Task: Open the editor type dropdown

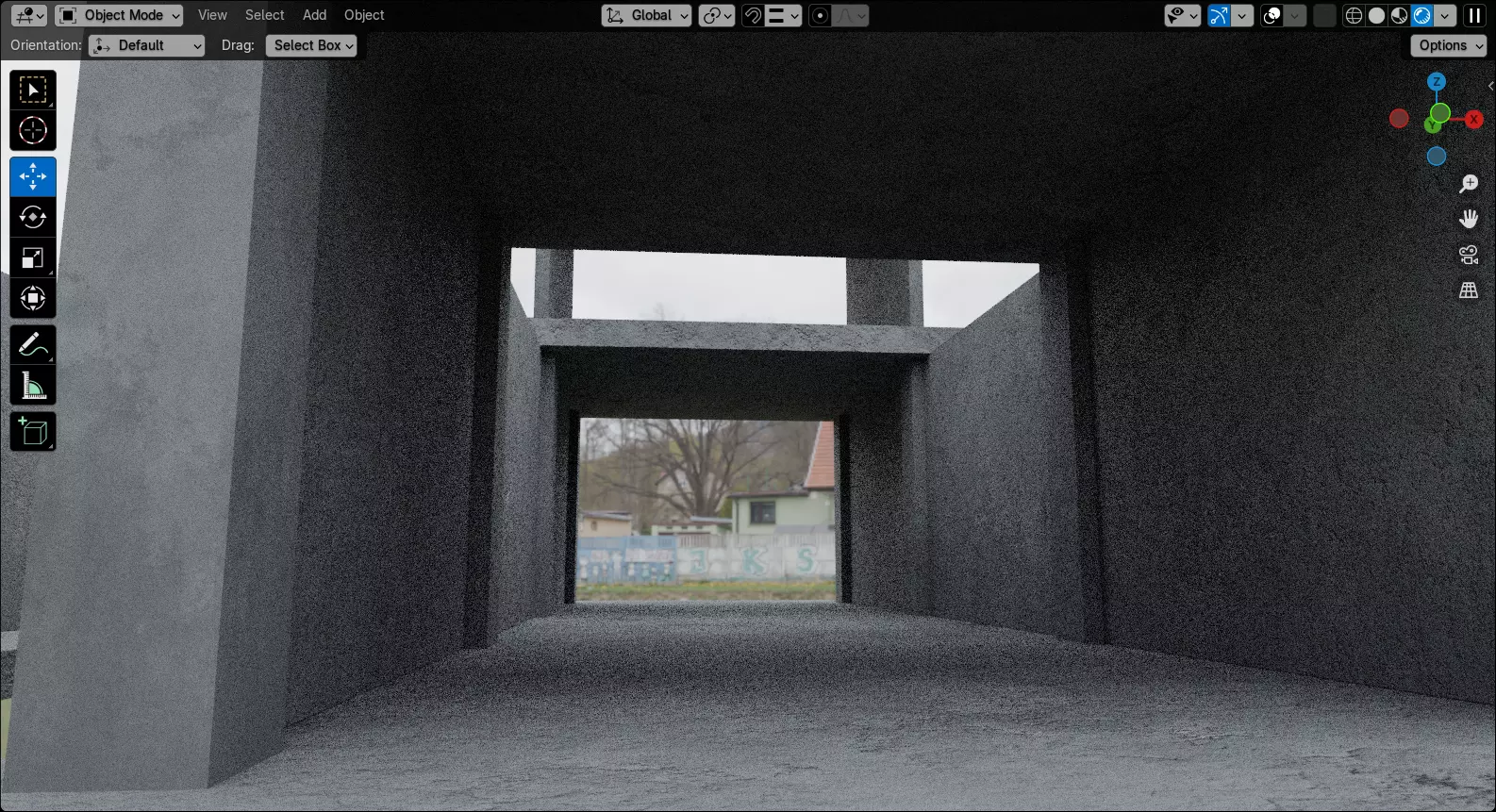Action: (x=29, y=15)
